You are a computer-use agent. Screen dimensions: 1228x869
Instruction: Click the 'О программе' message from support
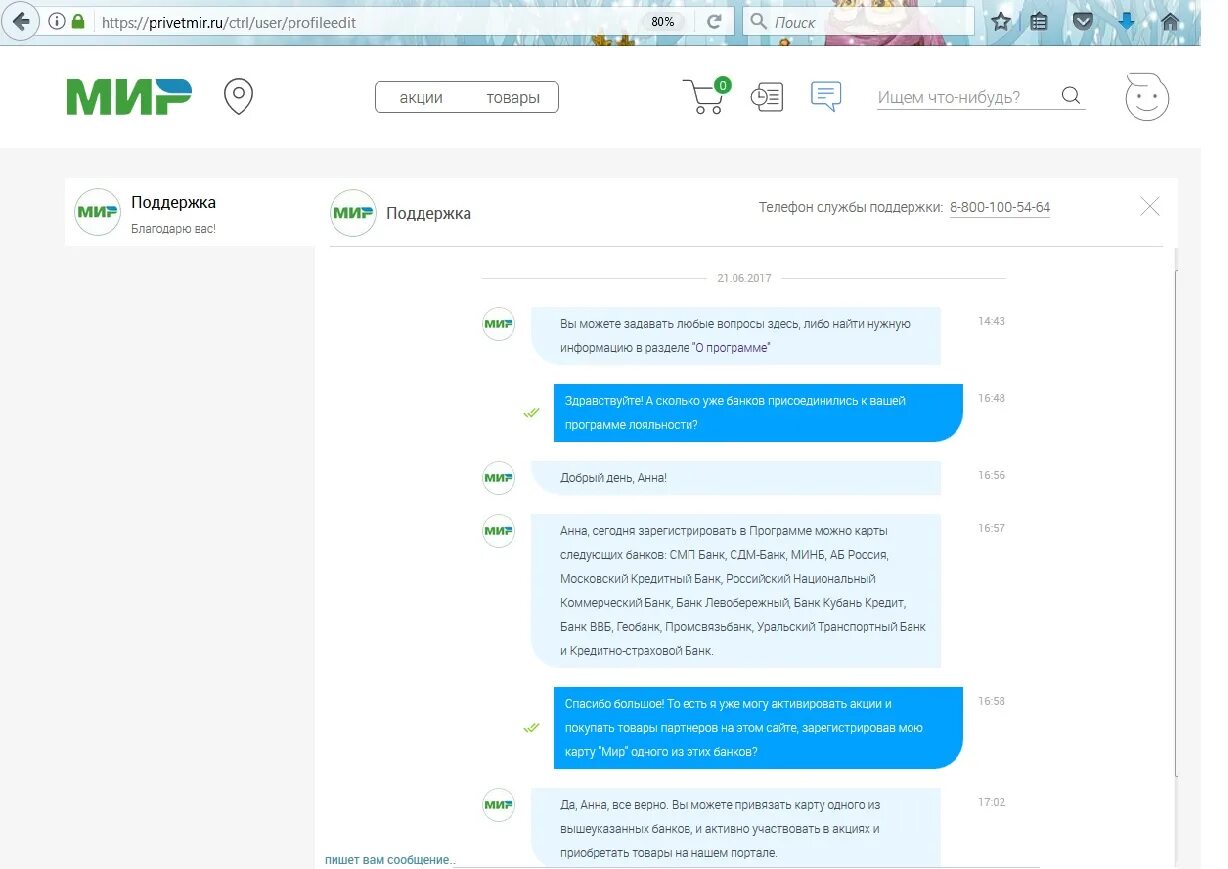[x=736, y=336]
